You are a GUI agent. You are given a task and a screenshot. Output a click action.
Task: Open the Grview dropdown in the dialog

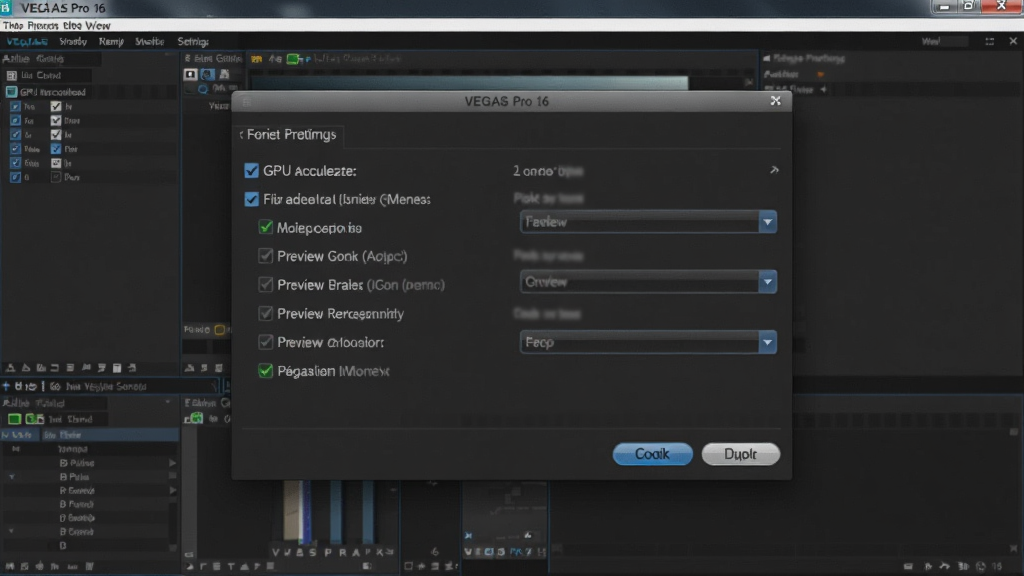[x=648, y=282]
